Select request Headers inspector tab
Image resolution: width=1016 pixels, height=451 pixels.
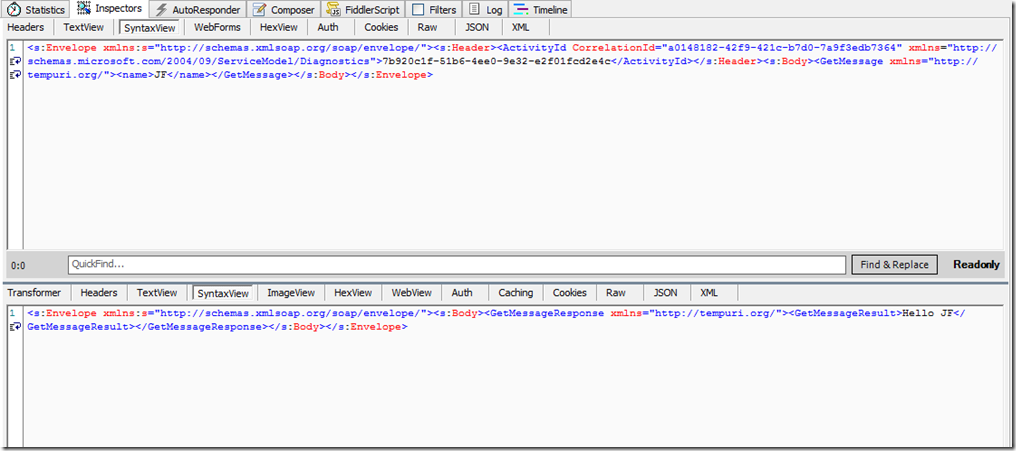pos(26,27)
